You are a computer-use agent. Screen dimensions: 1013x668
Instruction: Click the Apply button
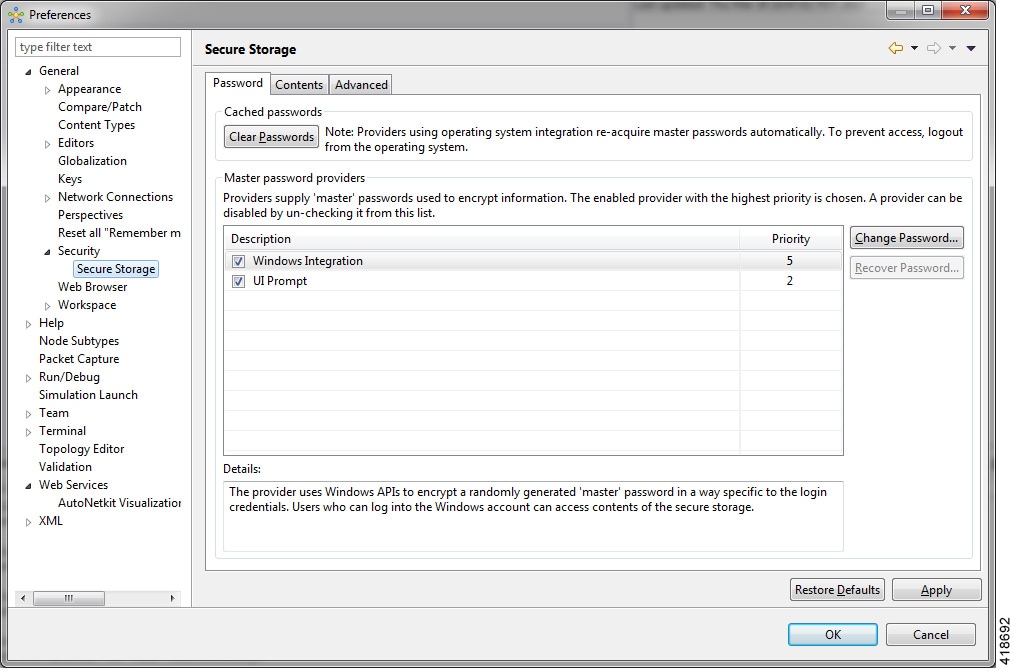936,590
